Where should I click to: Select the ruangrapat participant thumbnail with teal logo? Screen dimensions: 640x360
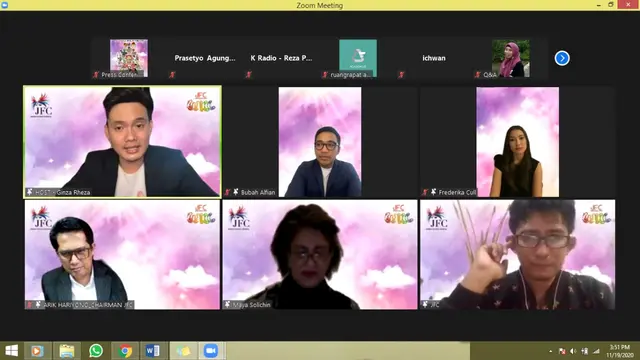358,58
